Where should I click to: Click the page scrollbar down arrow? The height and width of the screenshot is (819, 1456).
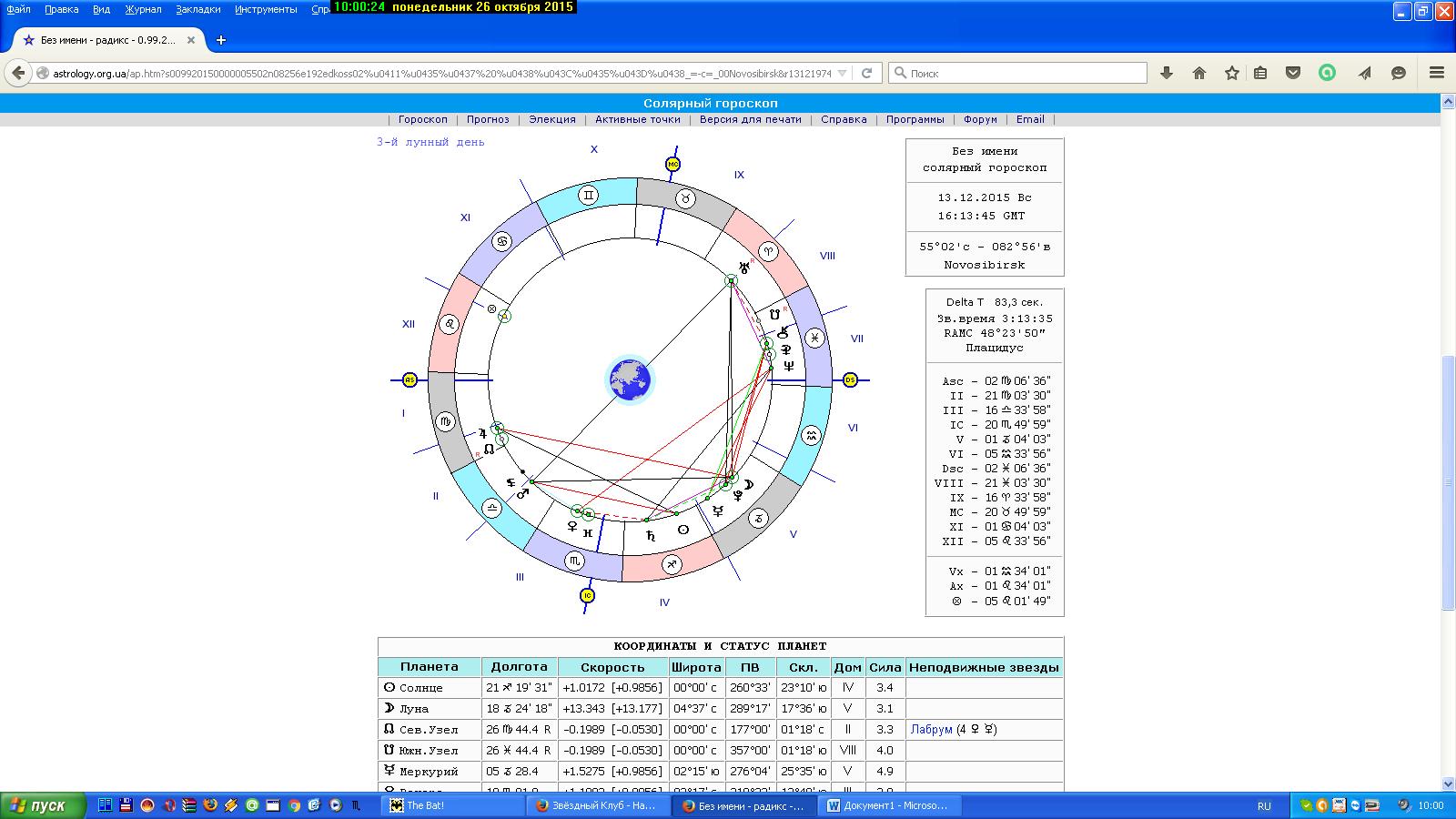tap(1447, 784)
